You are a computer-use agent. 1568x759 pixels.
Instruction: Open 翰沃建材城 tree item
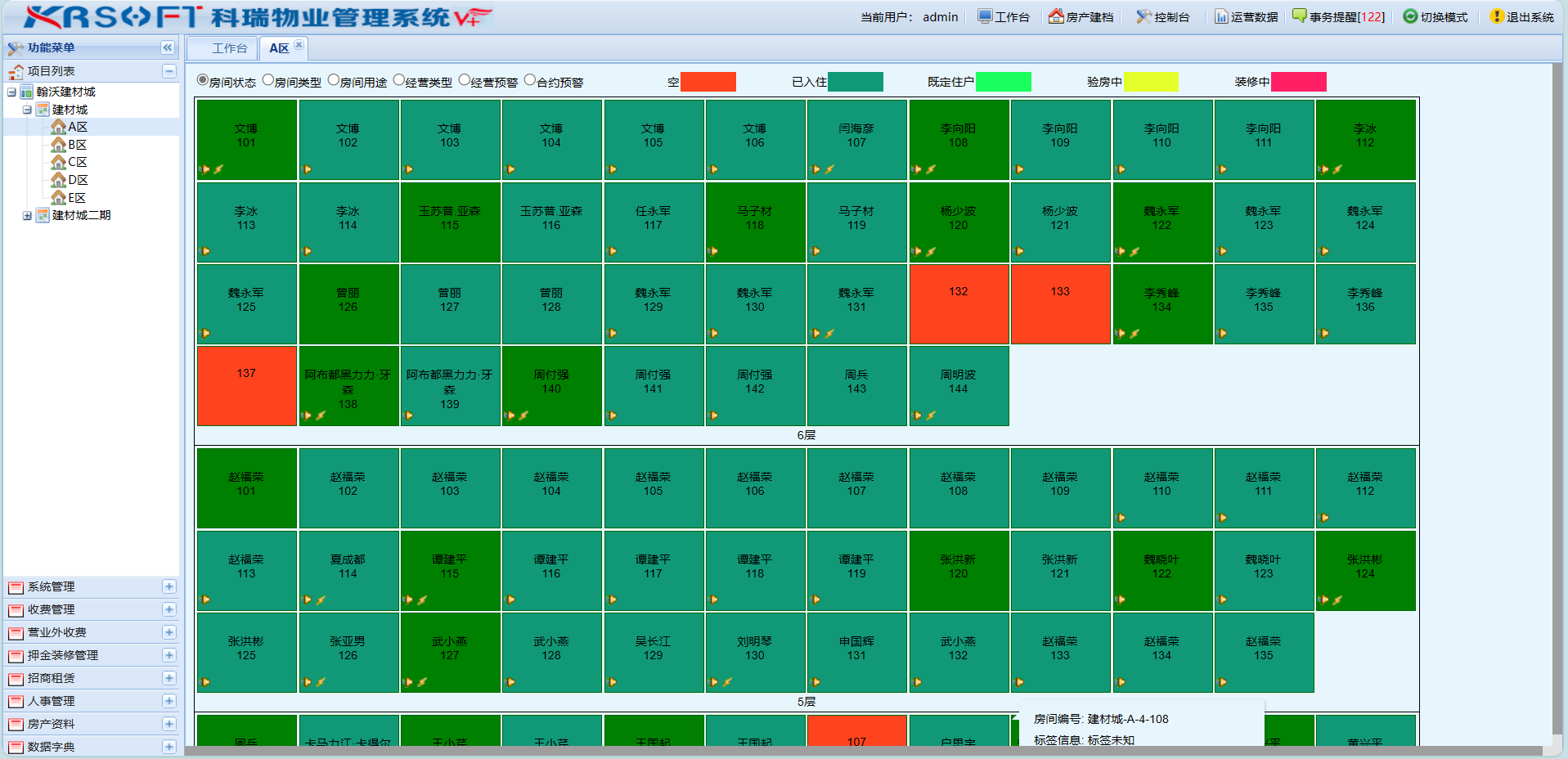65,92
